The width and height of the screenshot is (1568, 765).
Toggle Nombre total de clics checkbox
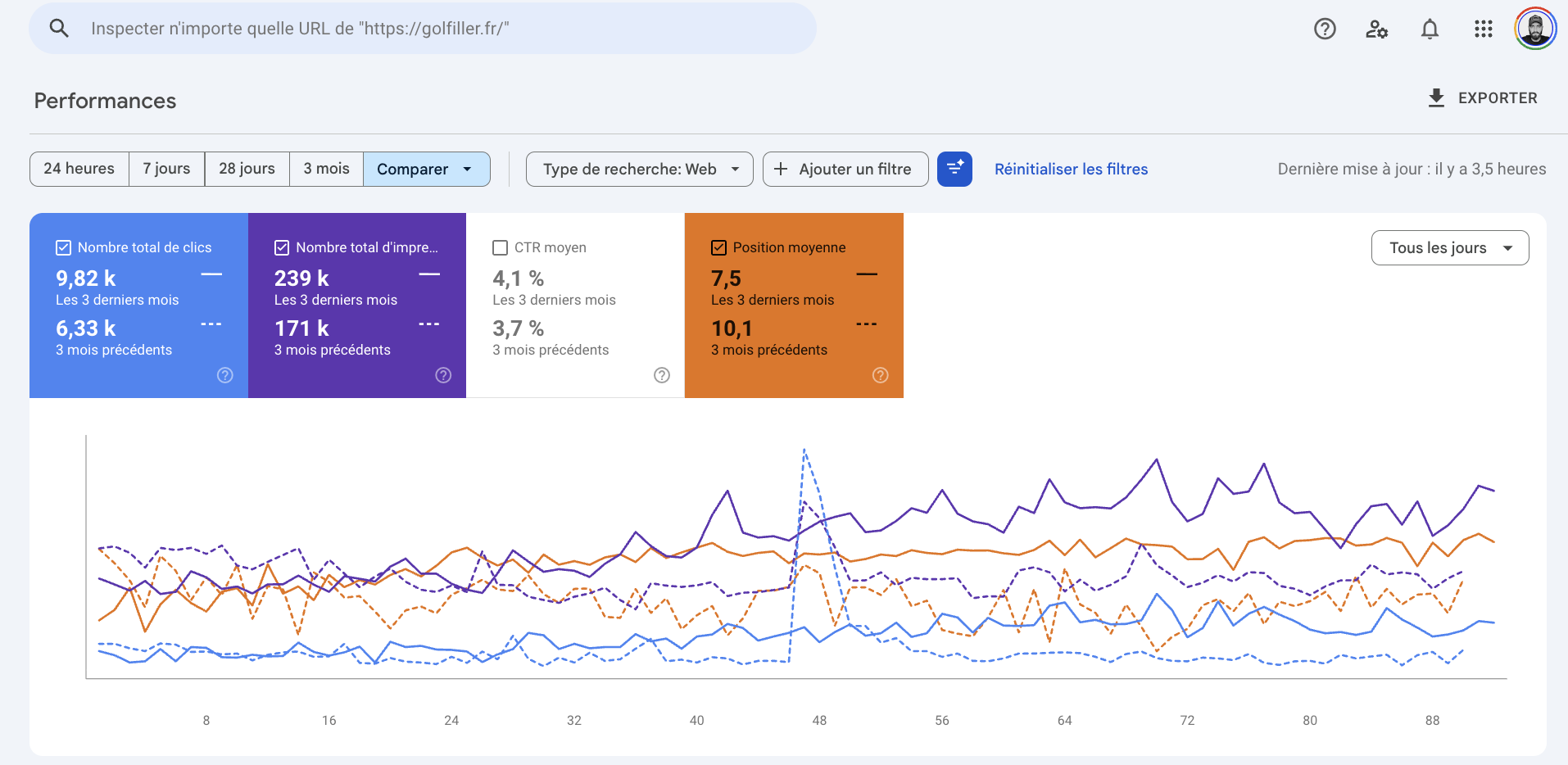coord(63,247)
